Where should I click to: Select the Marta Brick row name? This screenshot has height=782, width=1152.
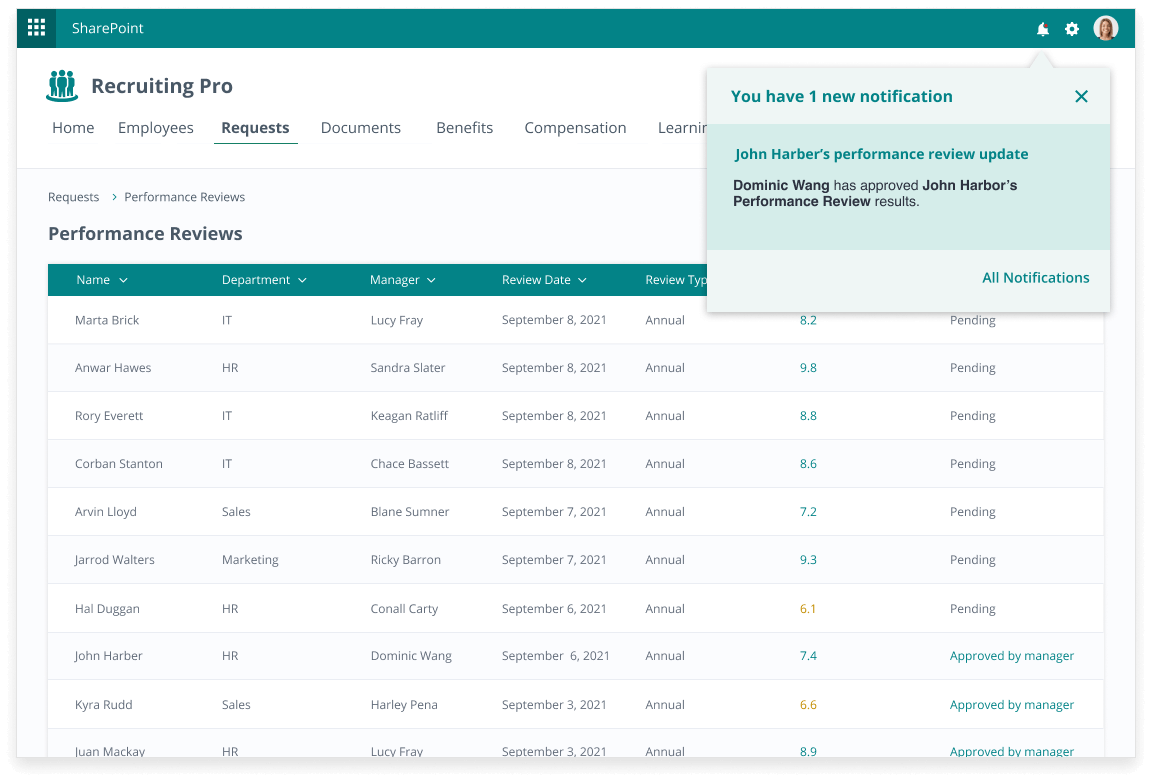pos(107,320)
